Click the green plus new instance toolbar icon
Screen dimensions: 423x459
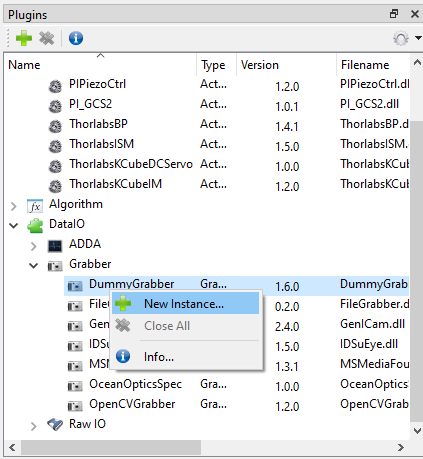click(x=24, y=38)
